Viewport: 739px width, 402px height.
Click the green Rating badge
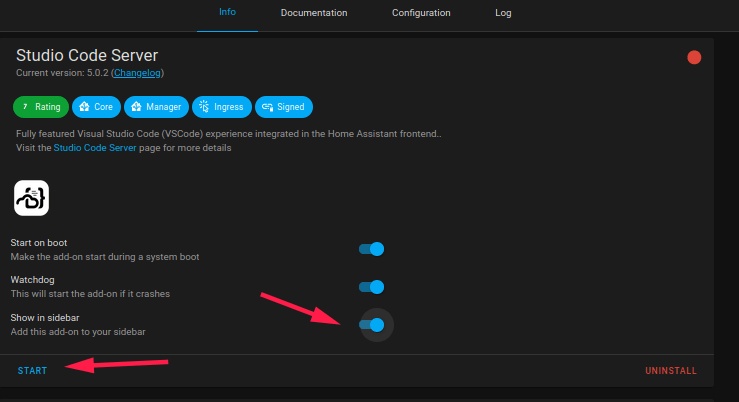(x=41, y=107)
